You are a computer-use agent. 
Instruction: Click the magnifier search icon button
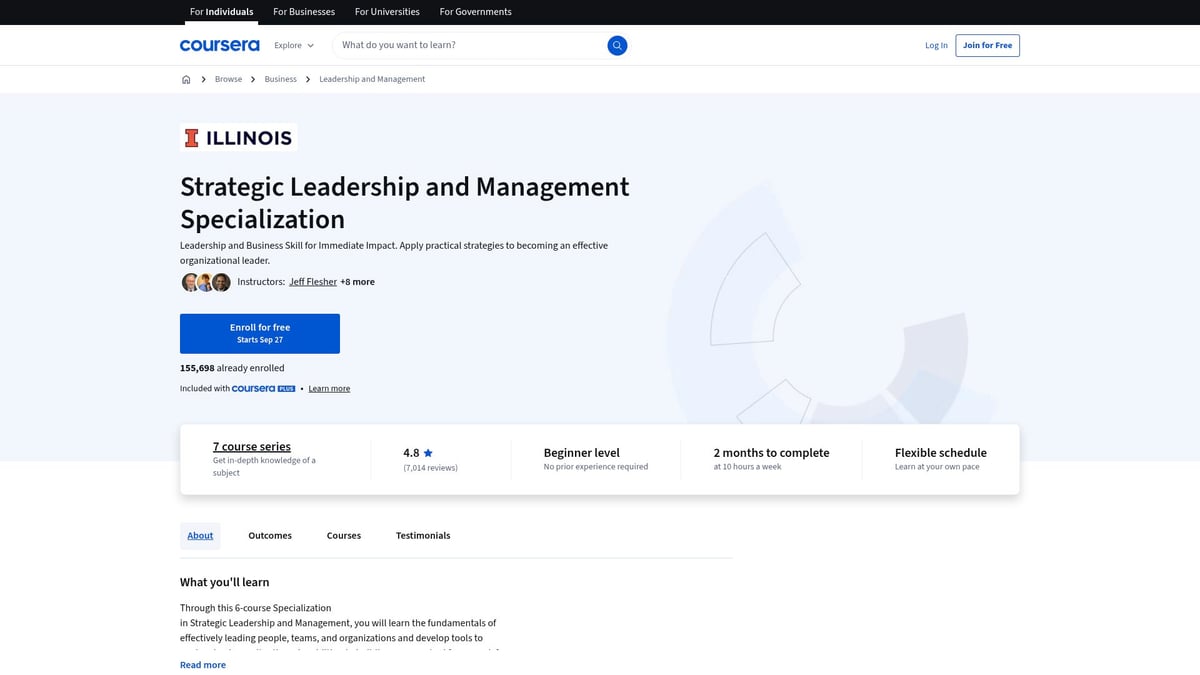pos(617,45)
